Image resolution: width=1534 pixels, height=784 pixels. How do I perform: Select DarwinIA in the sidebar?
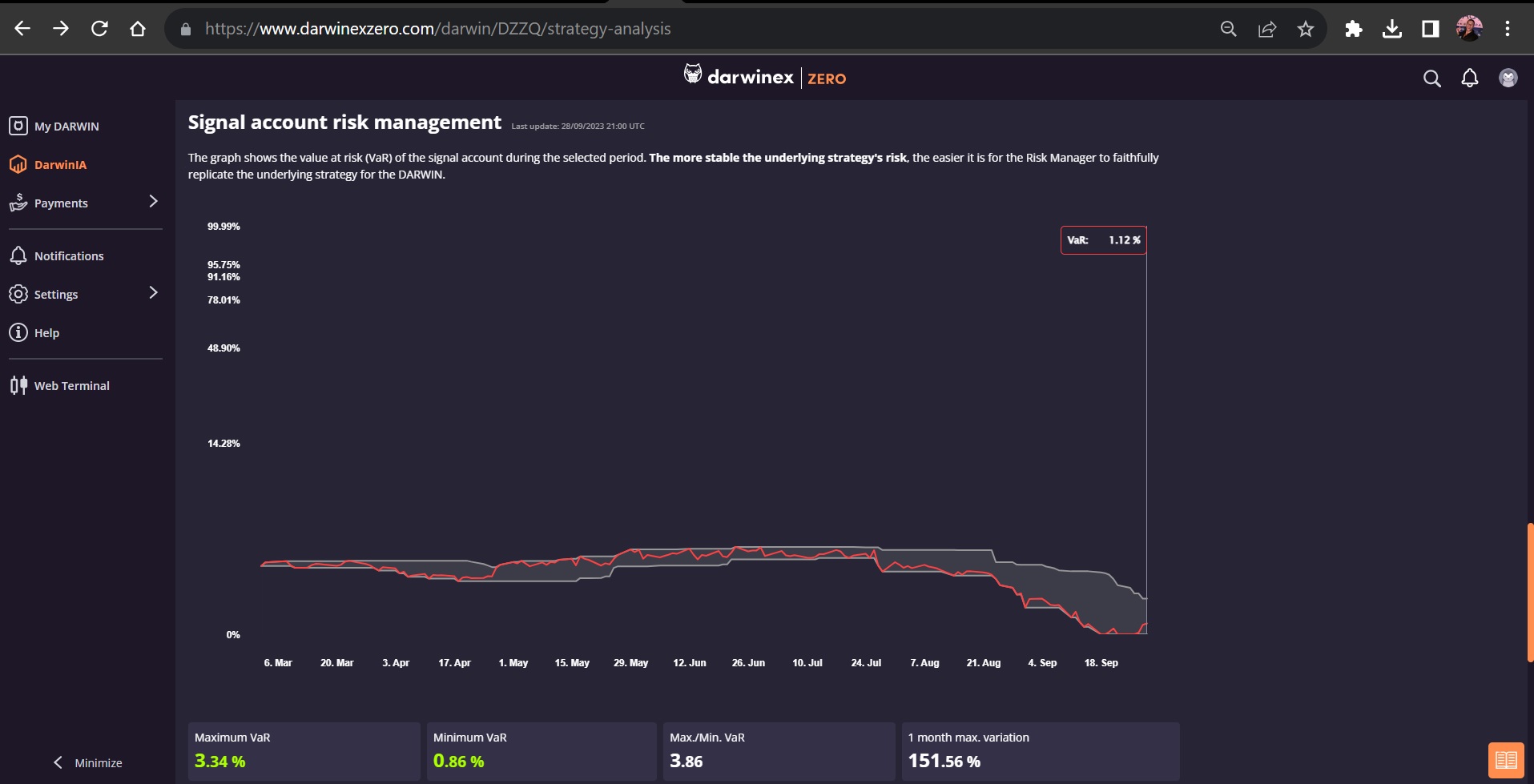60,165
